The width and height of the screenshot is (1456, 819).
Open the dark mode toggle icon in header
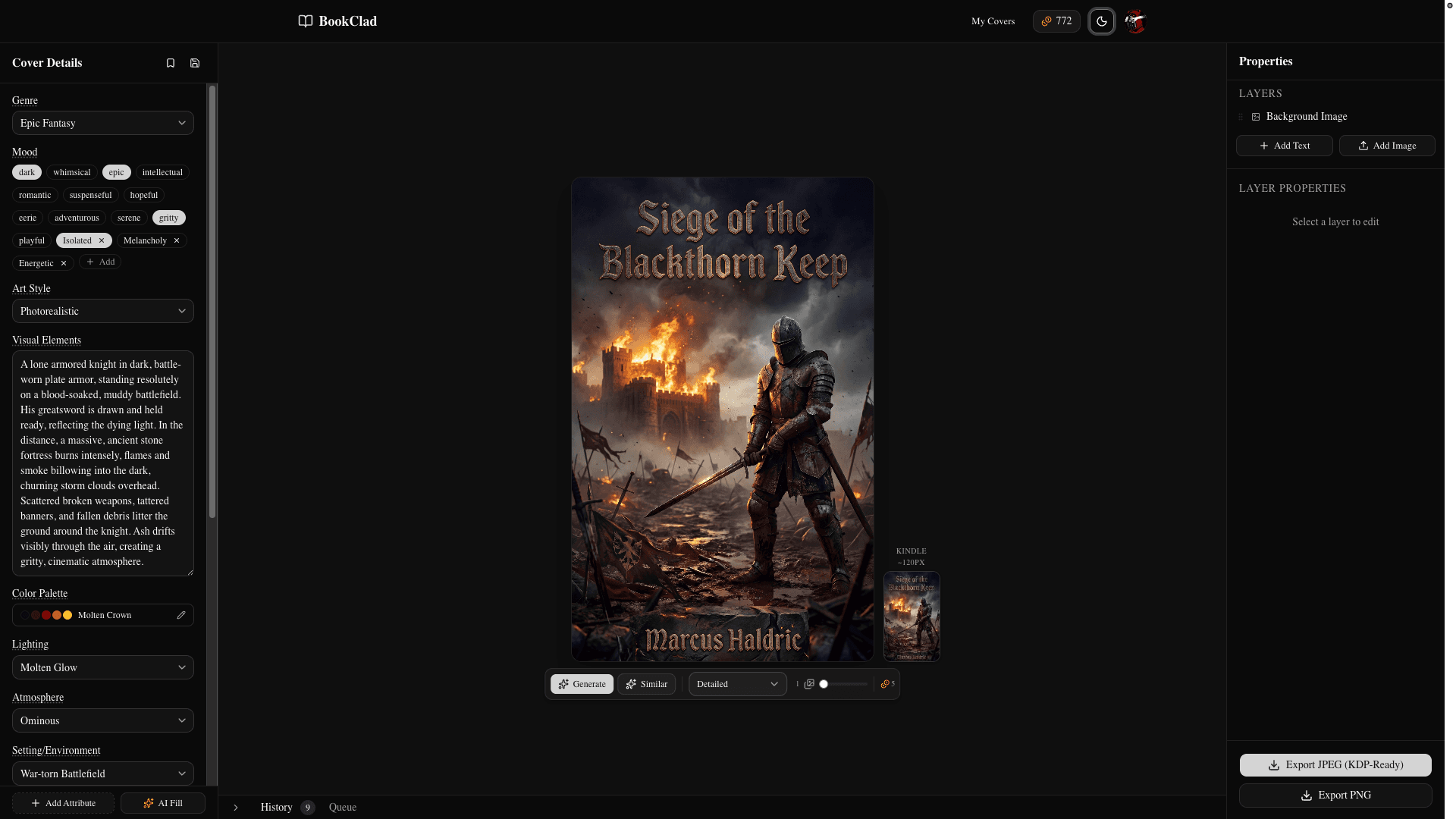(x=1102, y=21)
